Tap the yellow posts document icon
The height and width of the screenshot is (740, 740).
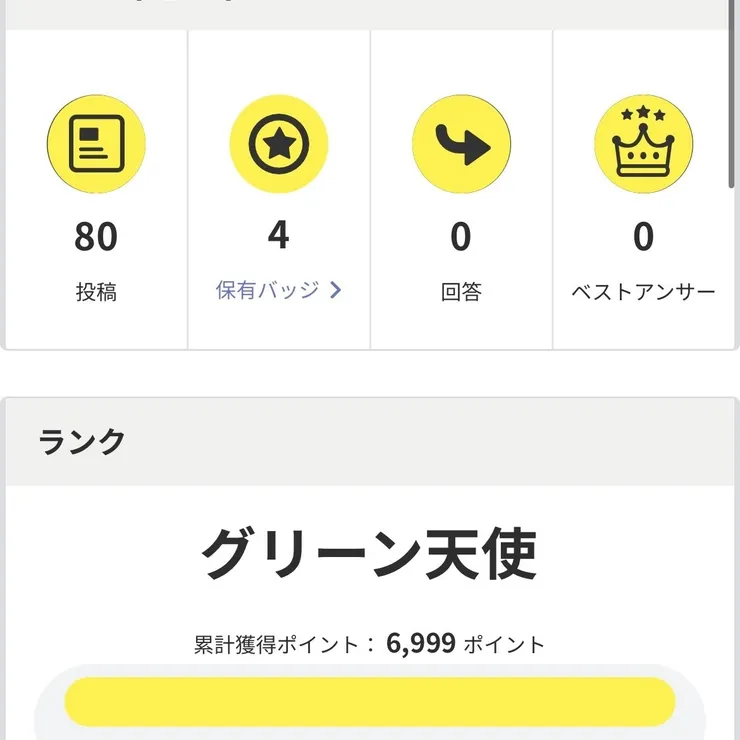pyautogui.click(x=96, y=145)
